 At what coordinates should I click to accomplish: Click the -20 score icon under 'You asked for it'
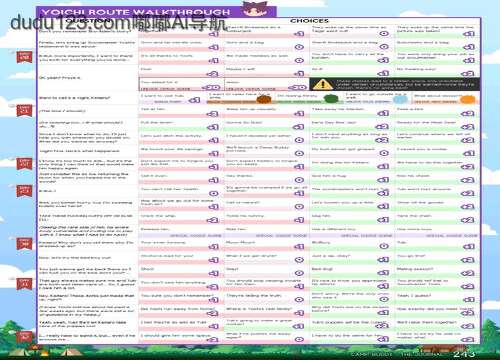[x=212, y=87]
